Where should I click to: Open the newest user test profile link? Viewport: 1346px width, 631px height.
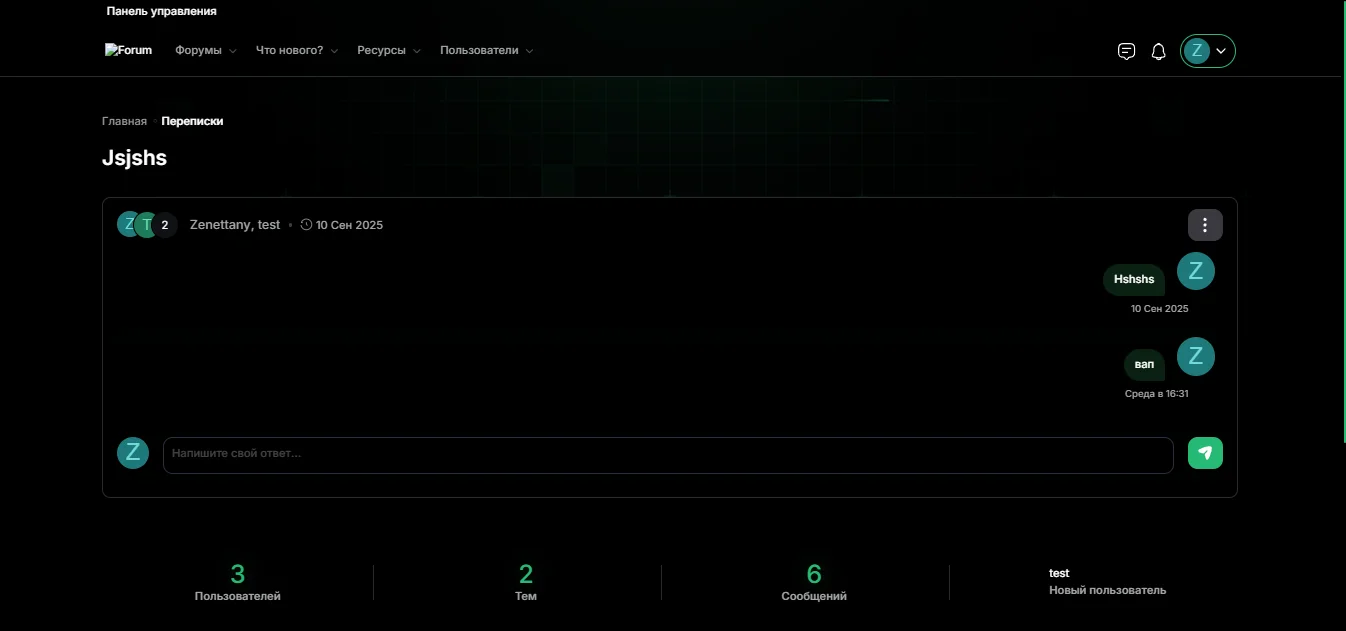click(x=1059, y=573)
